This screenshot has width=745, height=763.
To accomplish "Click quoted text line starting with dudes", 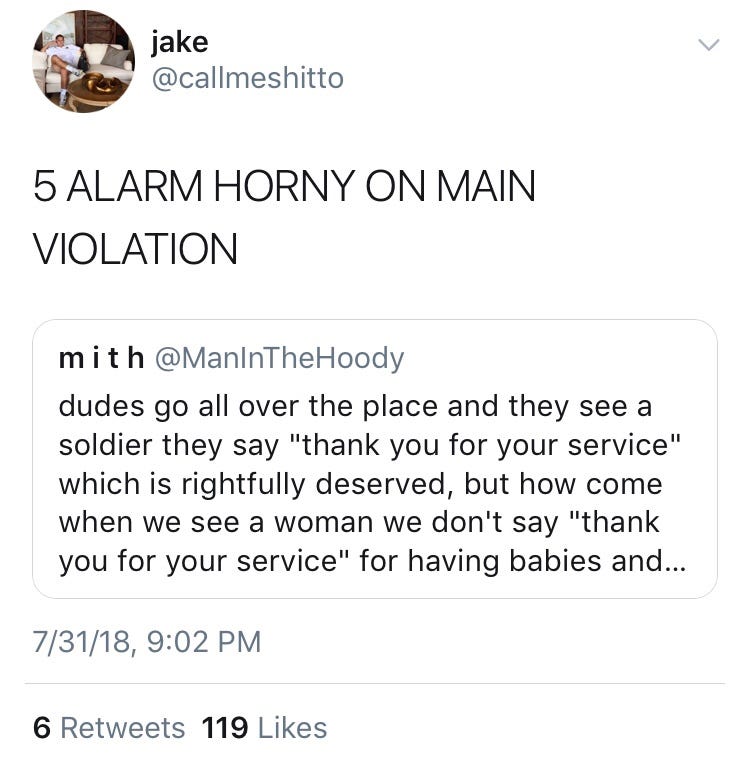I will coord(355,406).
